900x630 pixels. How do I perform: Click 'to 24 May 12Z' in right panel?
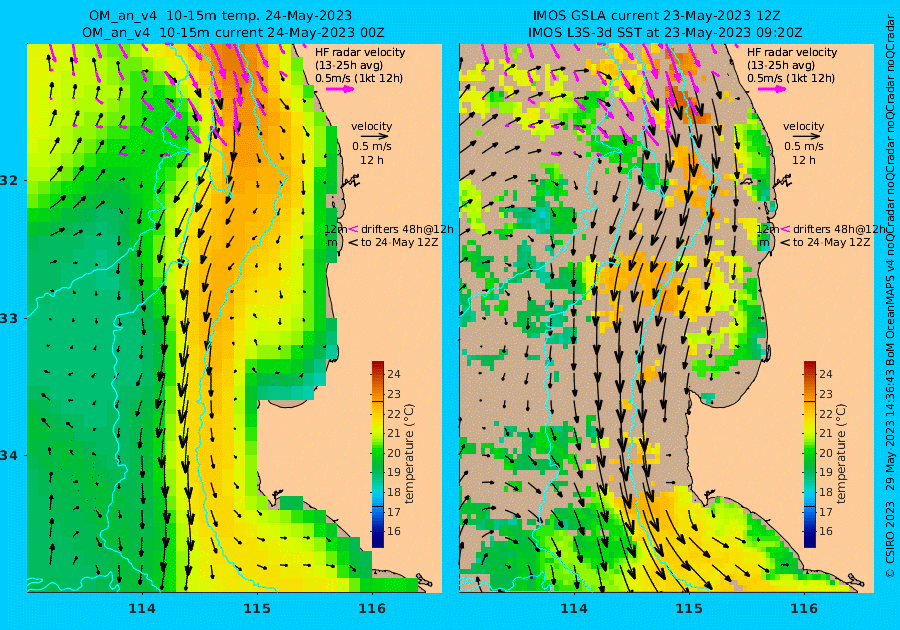pos(831,242)
